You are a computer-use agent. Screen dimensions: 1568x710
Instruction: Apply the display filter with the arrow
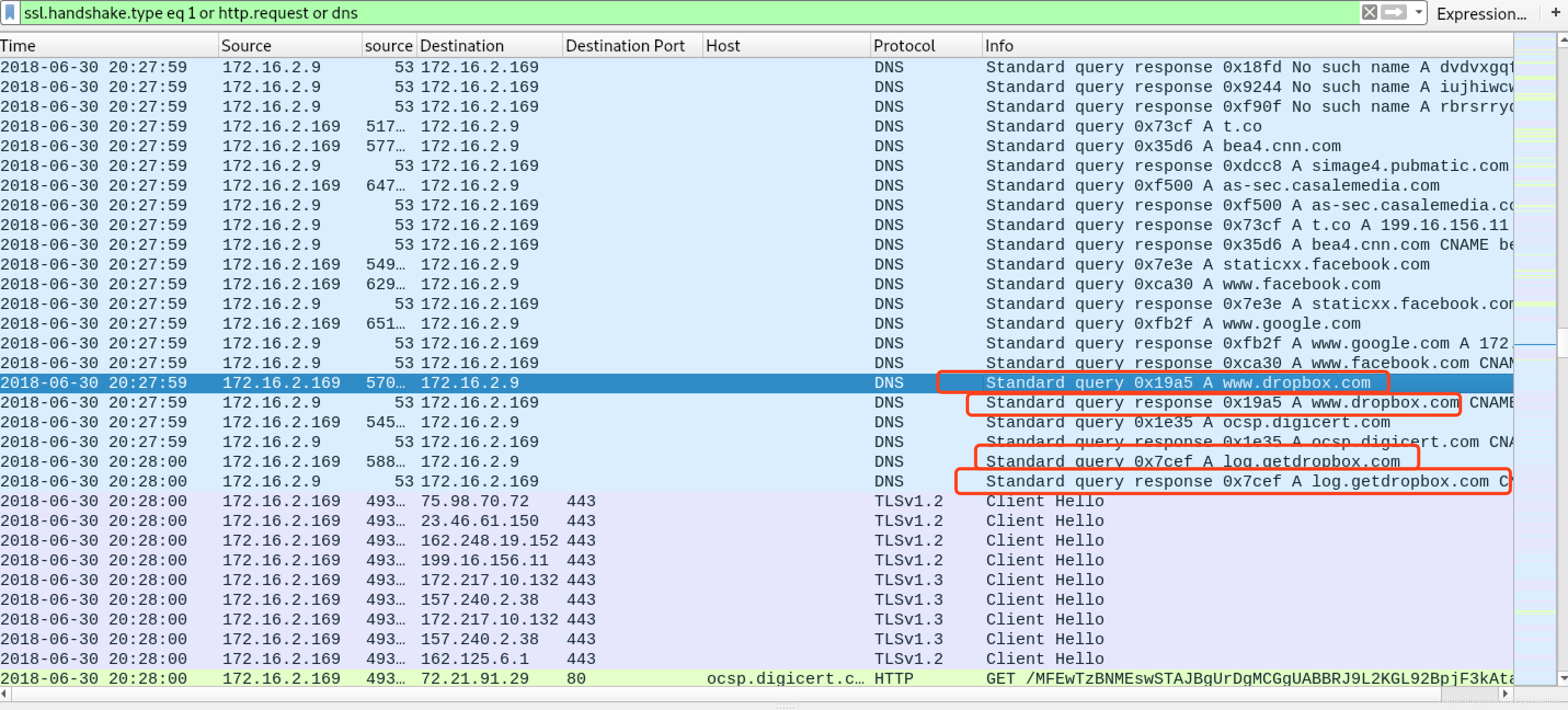tap(1393, 12)
